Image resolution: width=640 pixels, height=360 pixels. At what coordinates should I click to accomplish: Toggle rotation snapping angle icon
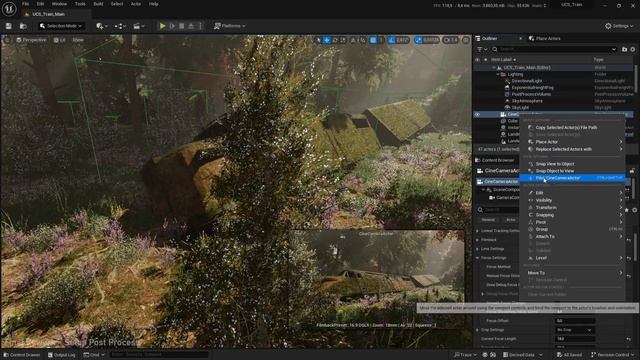392,40
